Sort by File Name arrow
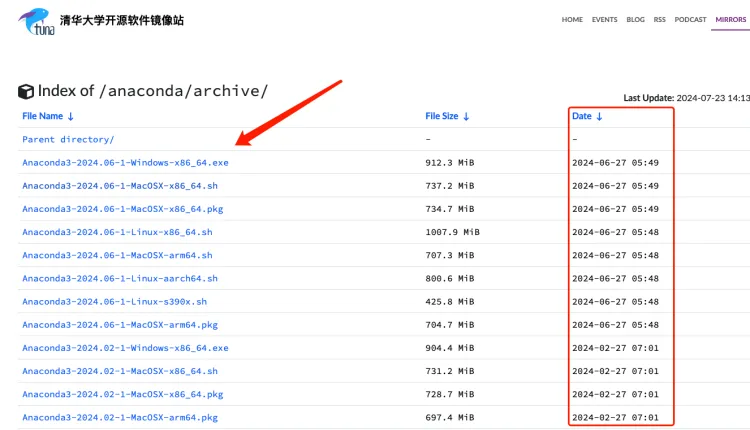Screen dimensions: 750x430 [x=71, y=116]
